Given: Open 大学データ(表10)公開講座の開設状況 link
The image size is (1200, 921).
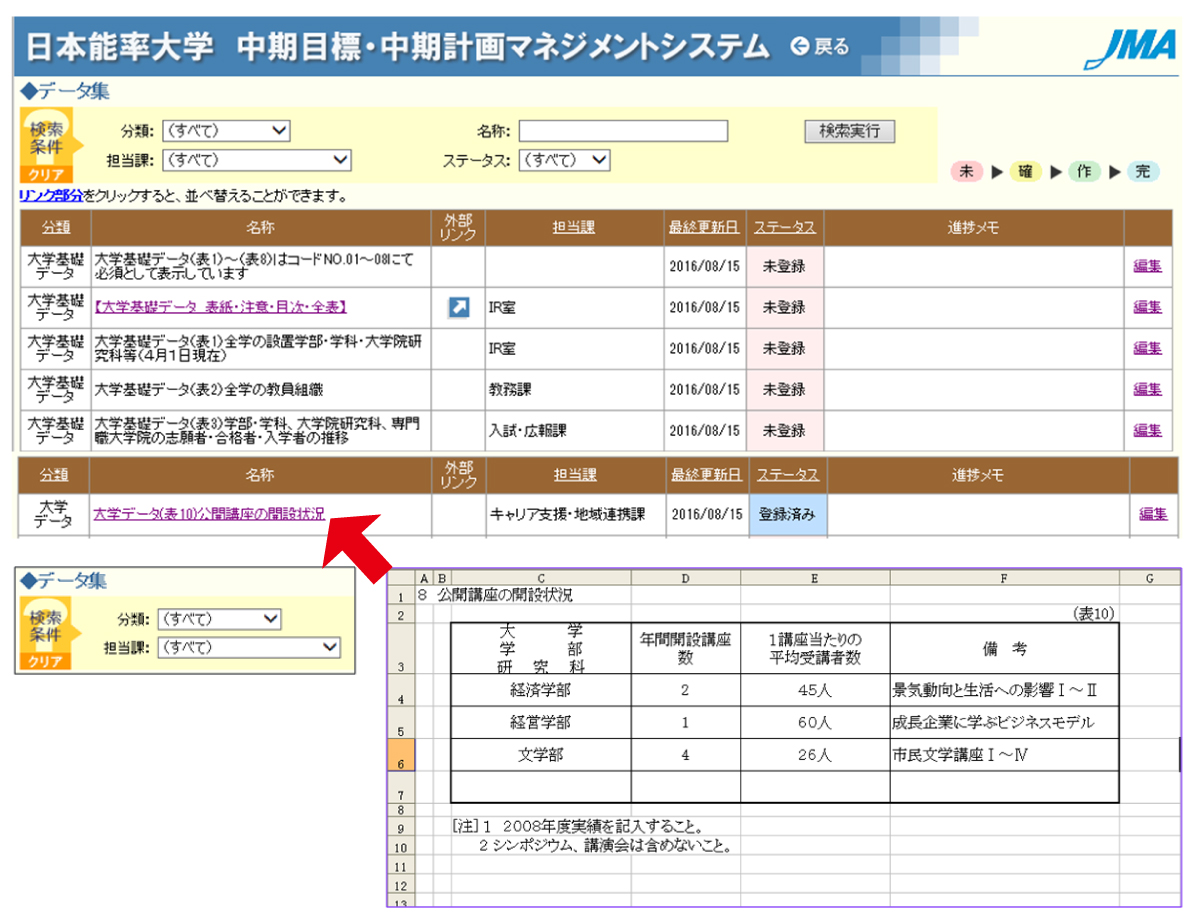Looking at the screenshot, I should [x=209, y=514].
